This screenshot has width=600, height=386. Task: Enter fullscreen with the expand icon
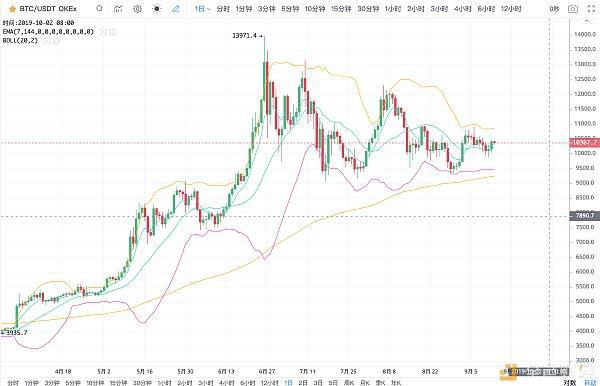pyautogui.click(x=591, y=8)
